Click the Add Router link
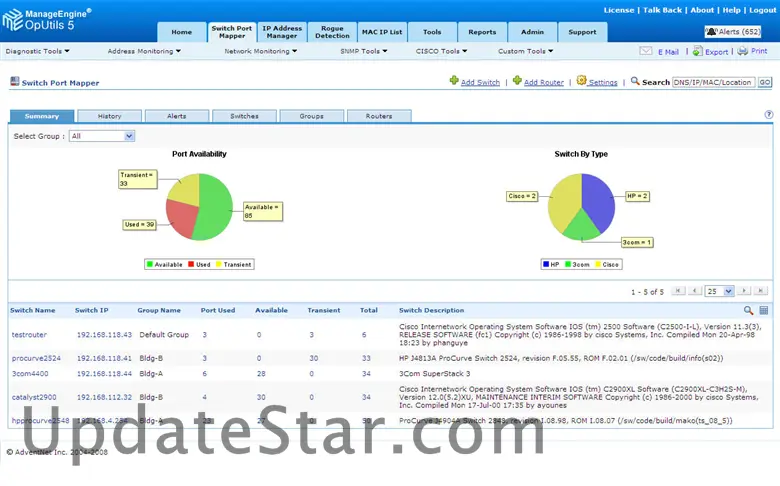This screenshot has height=486, width=780. (544, 83)
